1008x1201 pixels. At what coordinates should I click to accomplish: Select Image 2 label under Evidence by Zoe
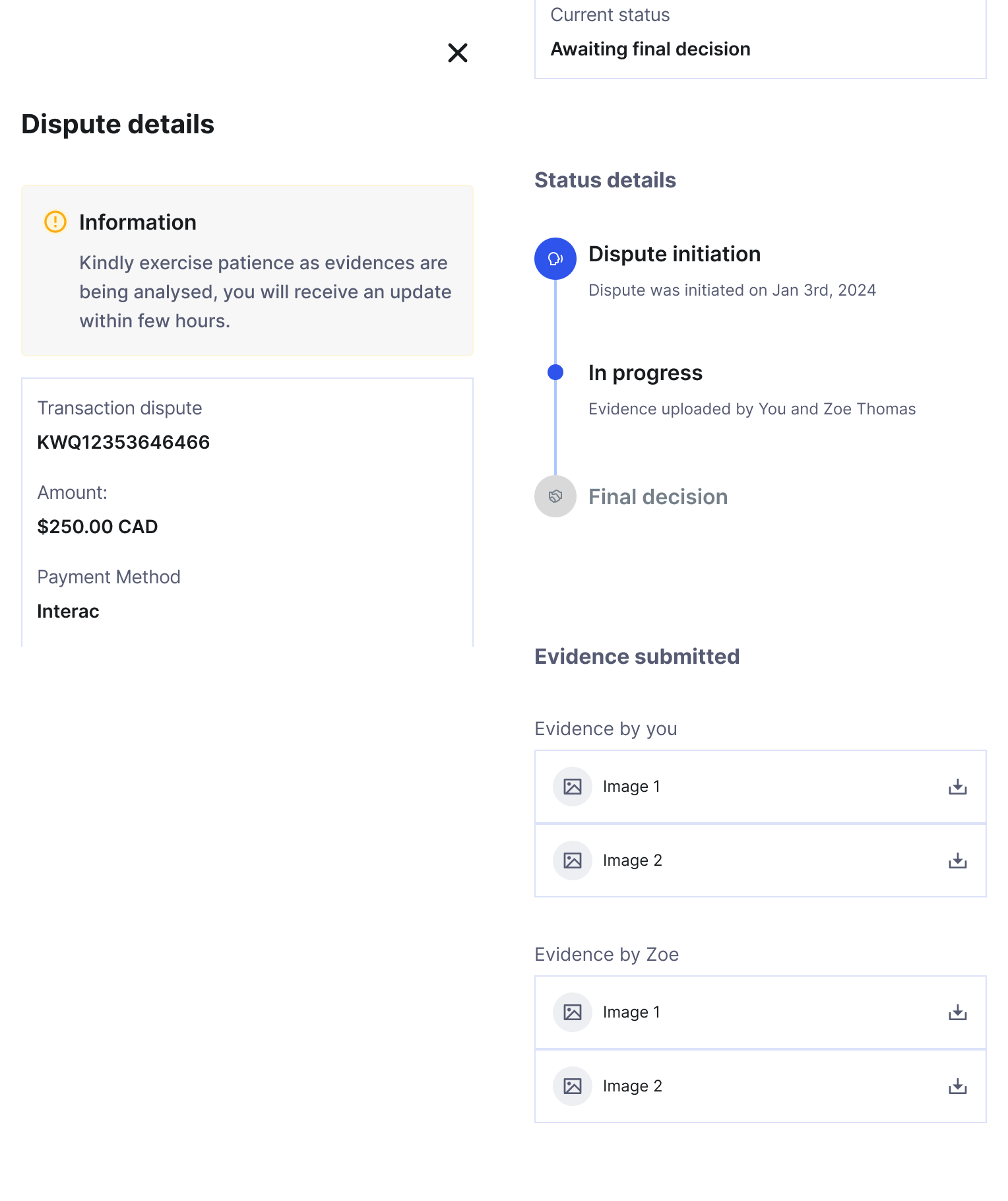(x=632, y=1086)
